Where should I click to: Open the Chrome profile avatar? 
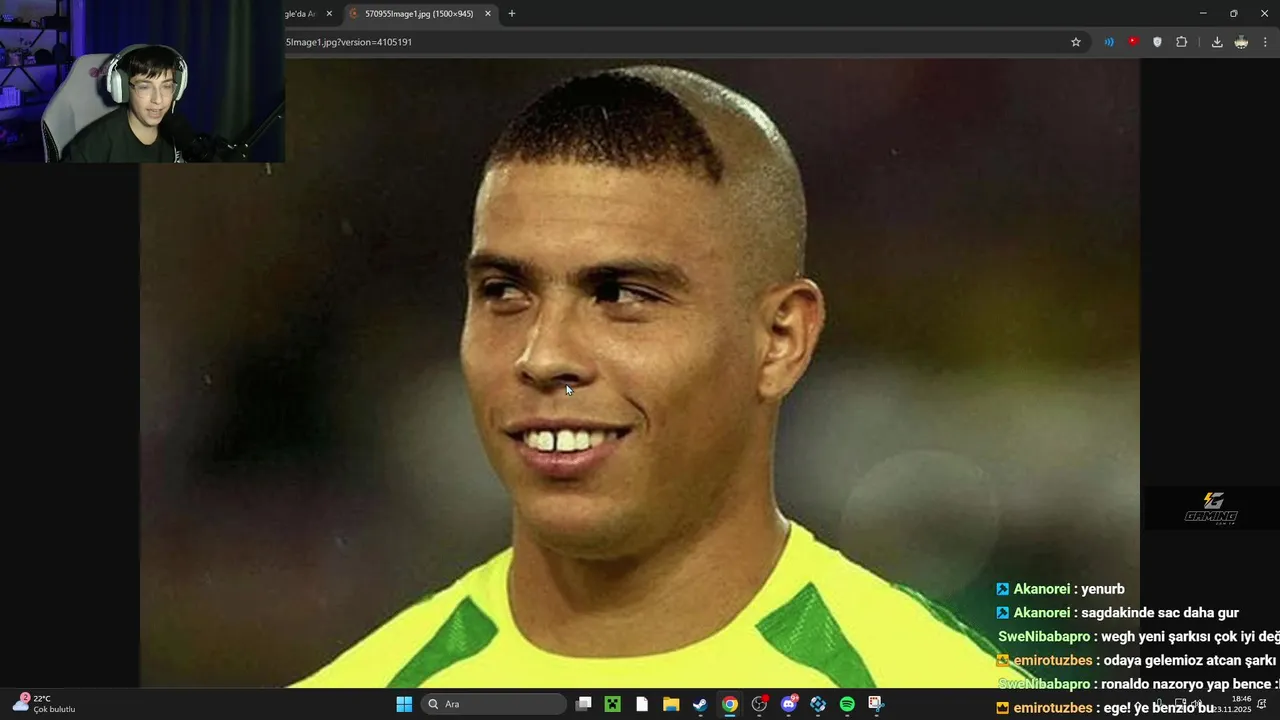[x=1241, y=42]
